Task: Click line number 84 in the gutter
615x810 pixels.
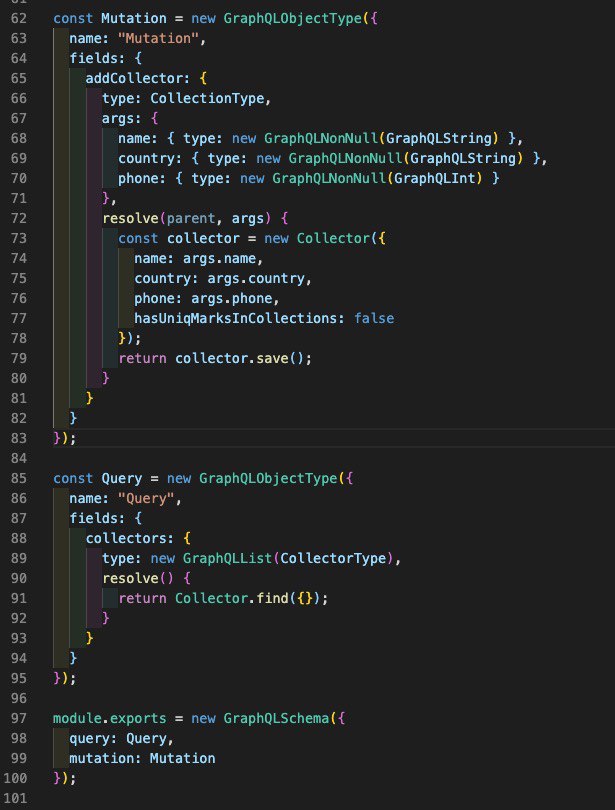Action: click(19, 458)
